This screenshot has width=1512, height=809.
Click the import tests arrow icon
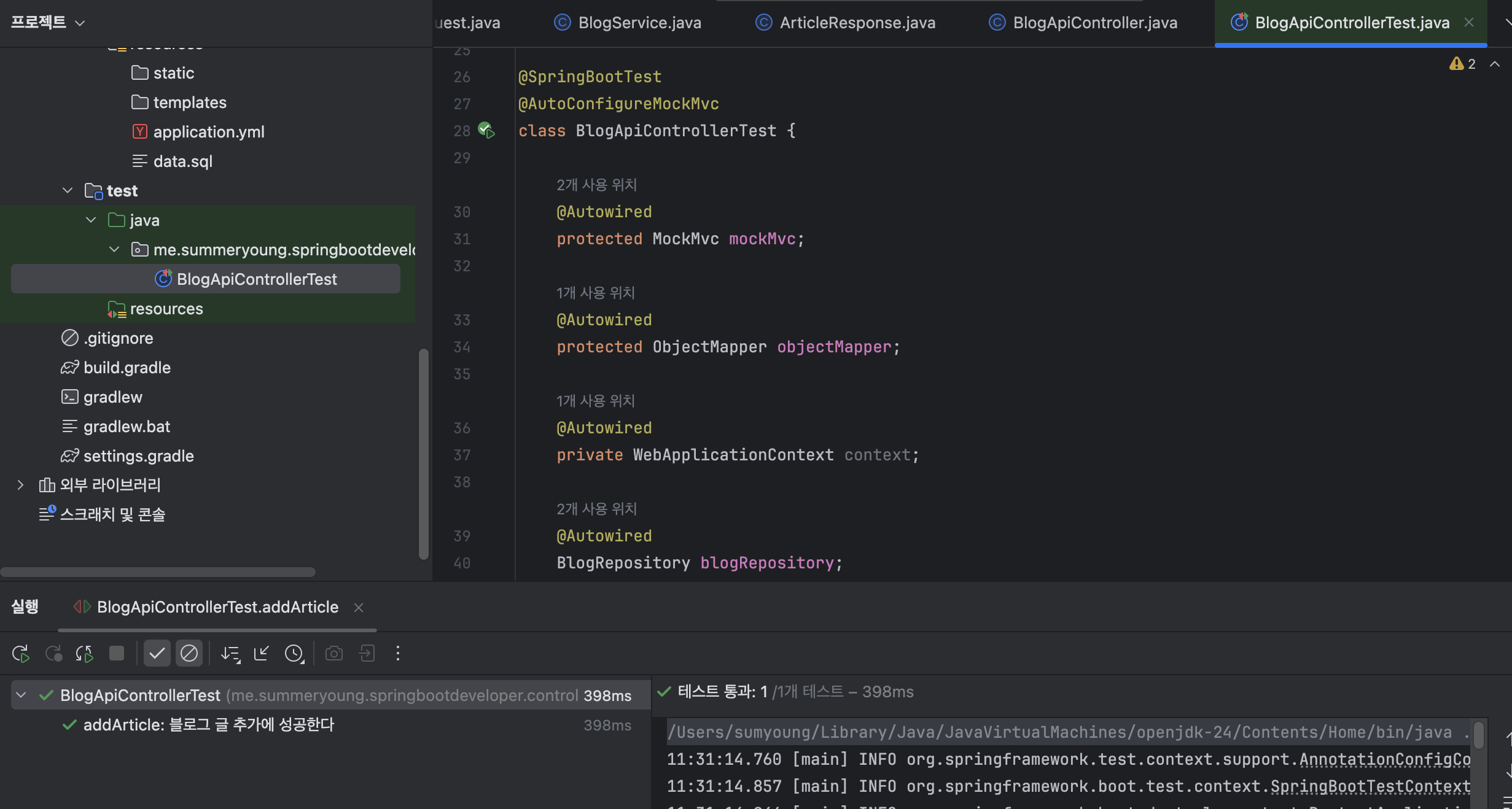(261, 654)
